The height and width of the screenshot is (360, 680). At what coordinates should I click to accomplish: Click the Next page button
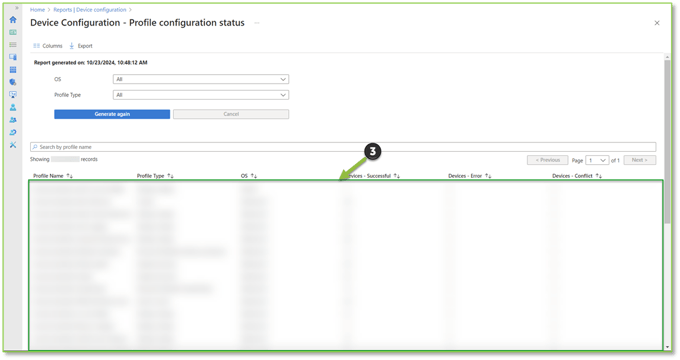point(640,160)
